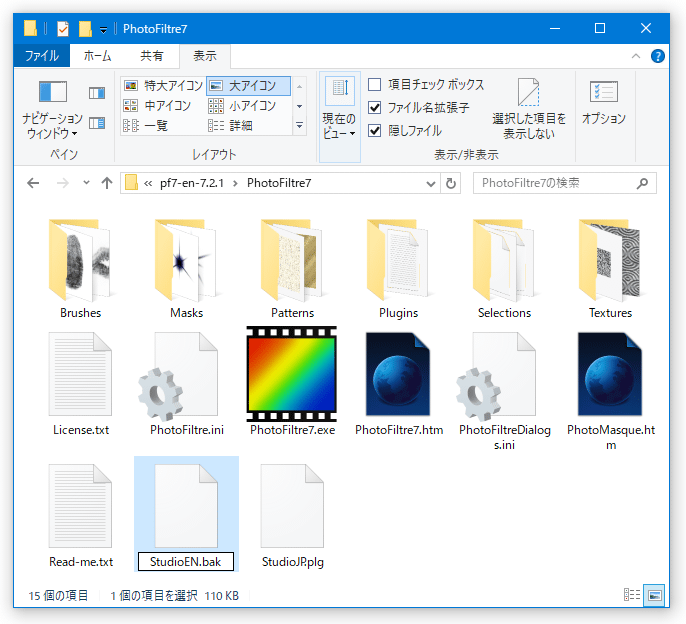Open the Options (オプション) icon
Image resolution: width=686 pixels, height=624 pixels.
pos(604,92)
